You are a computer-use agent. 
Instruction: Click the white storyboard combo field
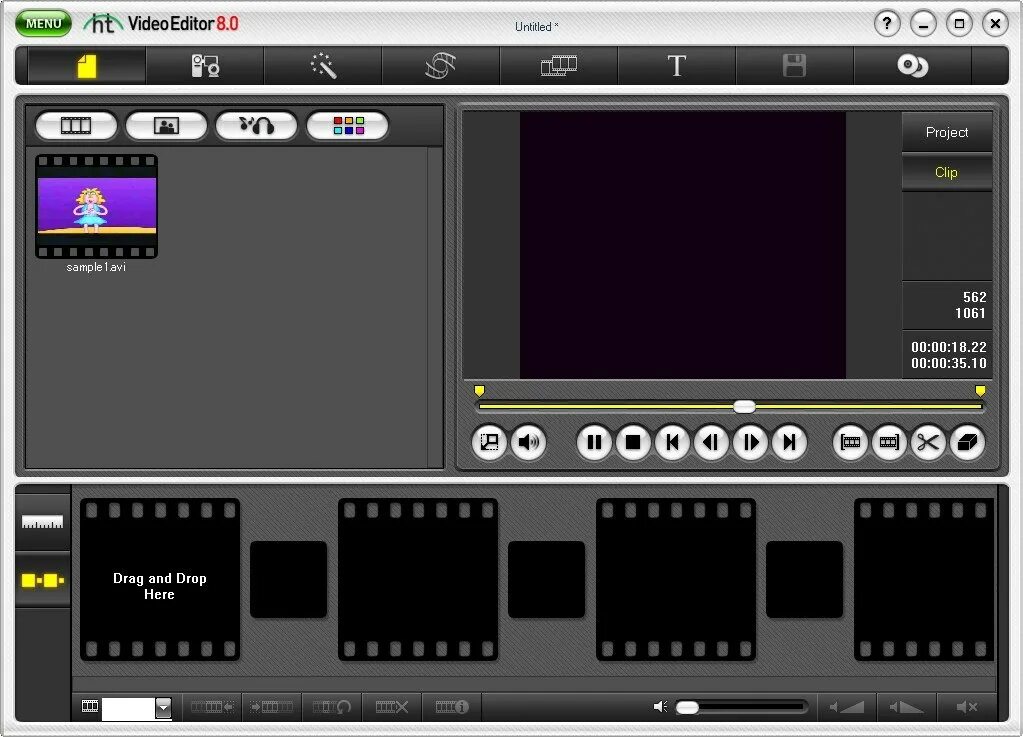point(129,708)
